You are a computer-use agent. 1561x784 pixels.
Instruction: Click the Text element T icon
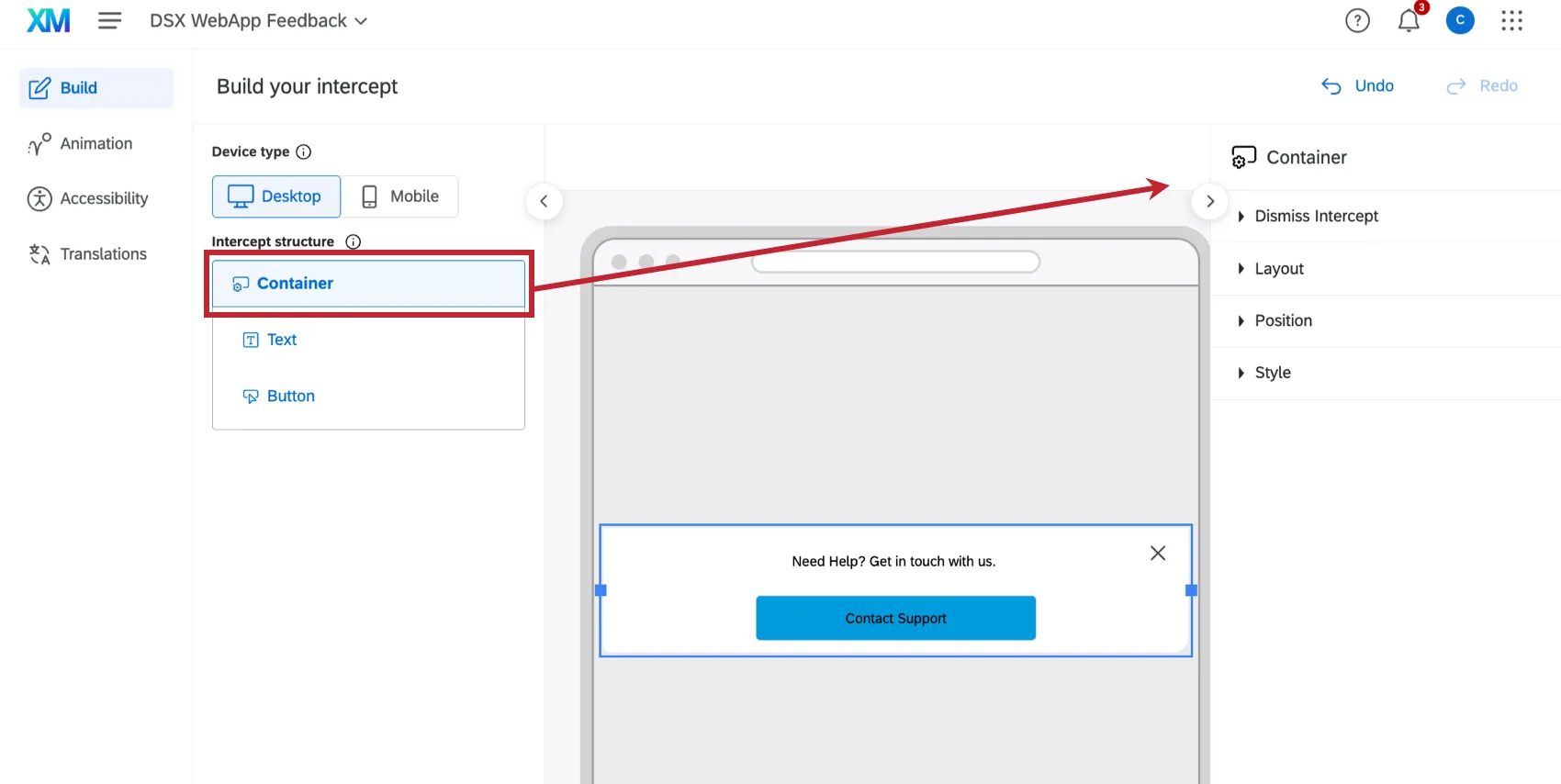[251, 340]
